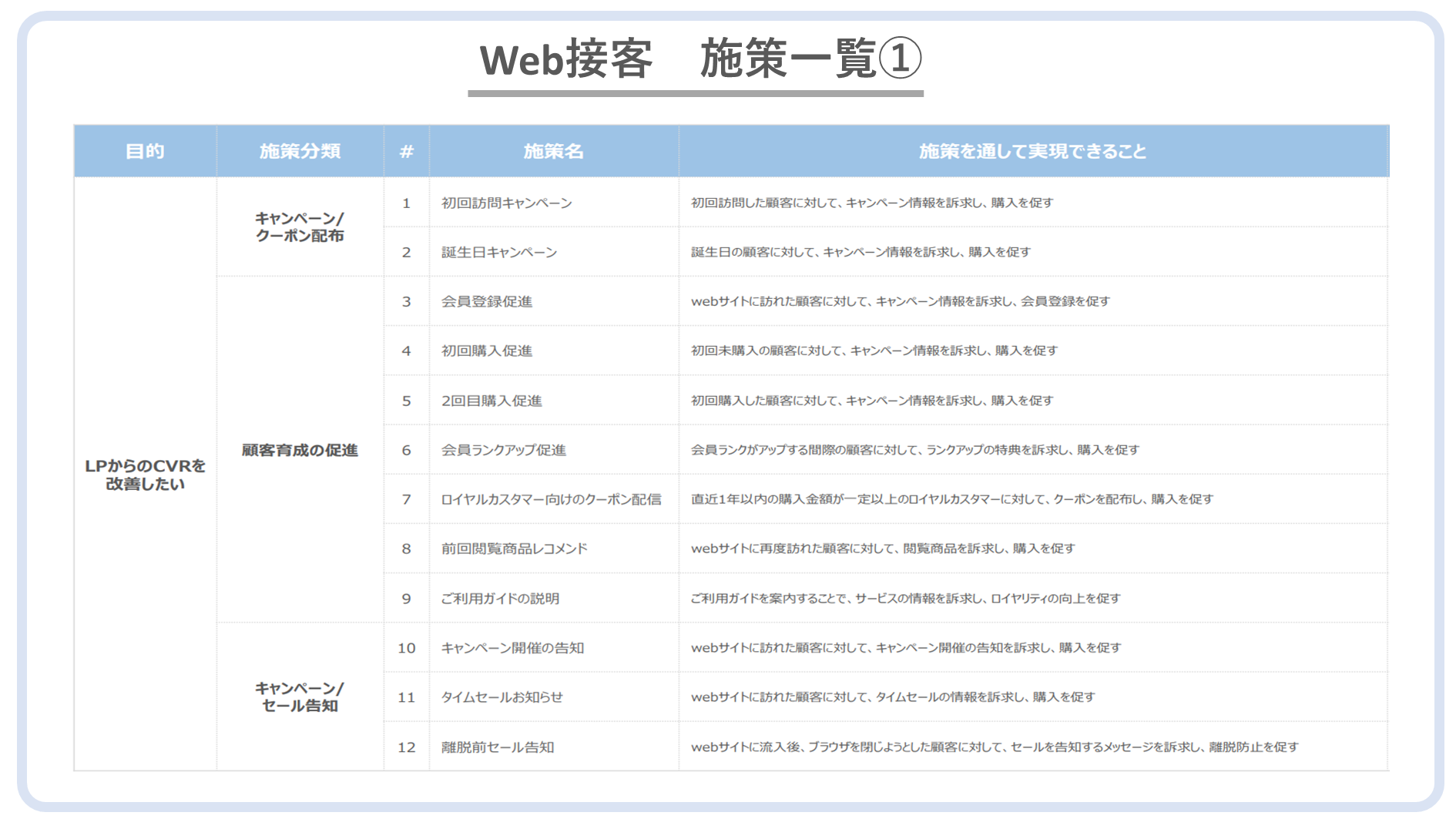Screen dimensions: 1456x819
Task: Select row number 5 cell
Action: click(407, 401)
